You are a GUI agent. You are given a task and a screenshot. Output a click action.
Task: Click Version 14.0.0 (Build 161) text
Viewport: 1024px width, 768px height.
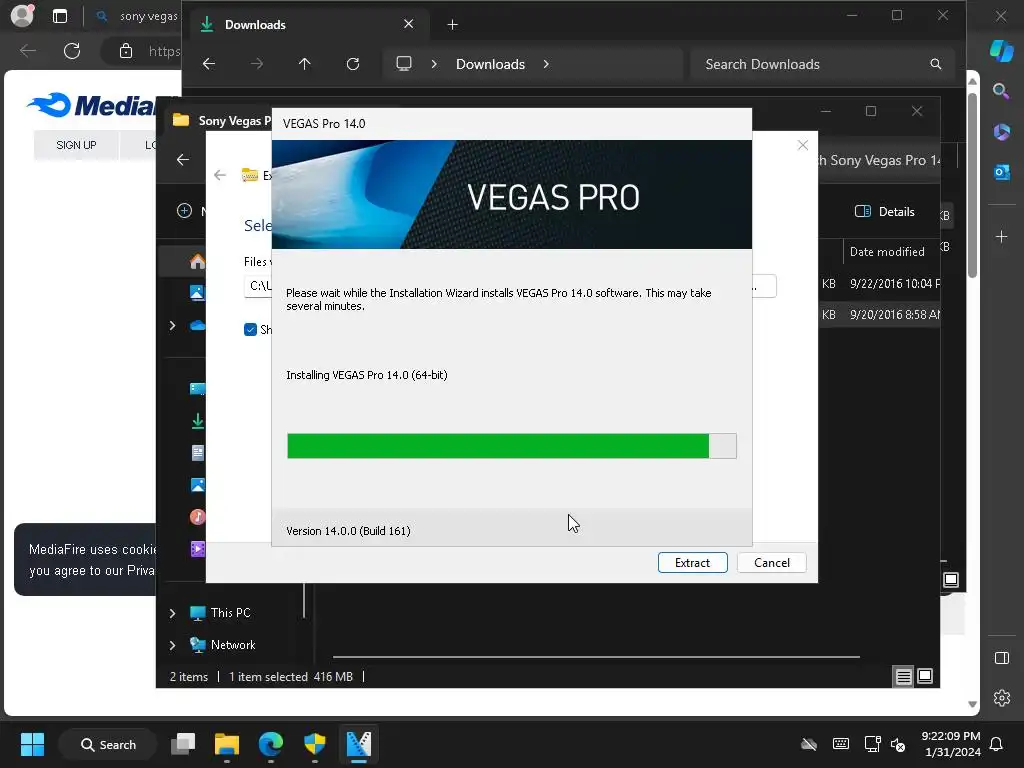click(x=348, y=531)
